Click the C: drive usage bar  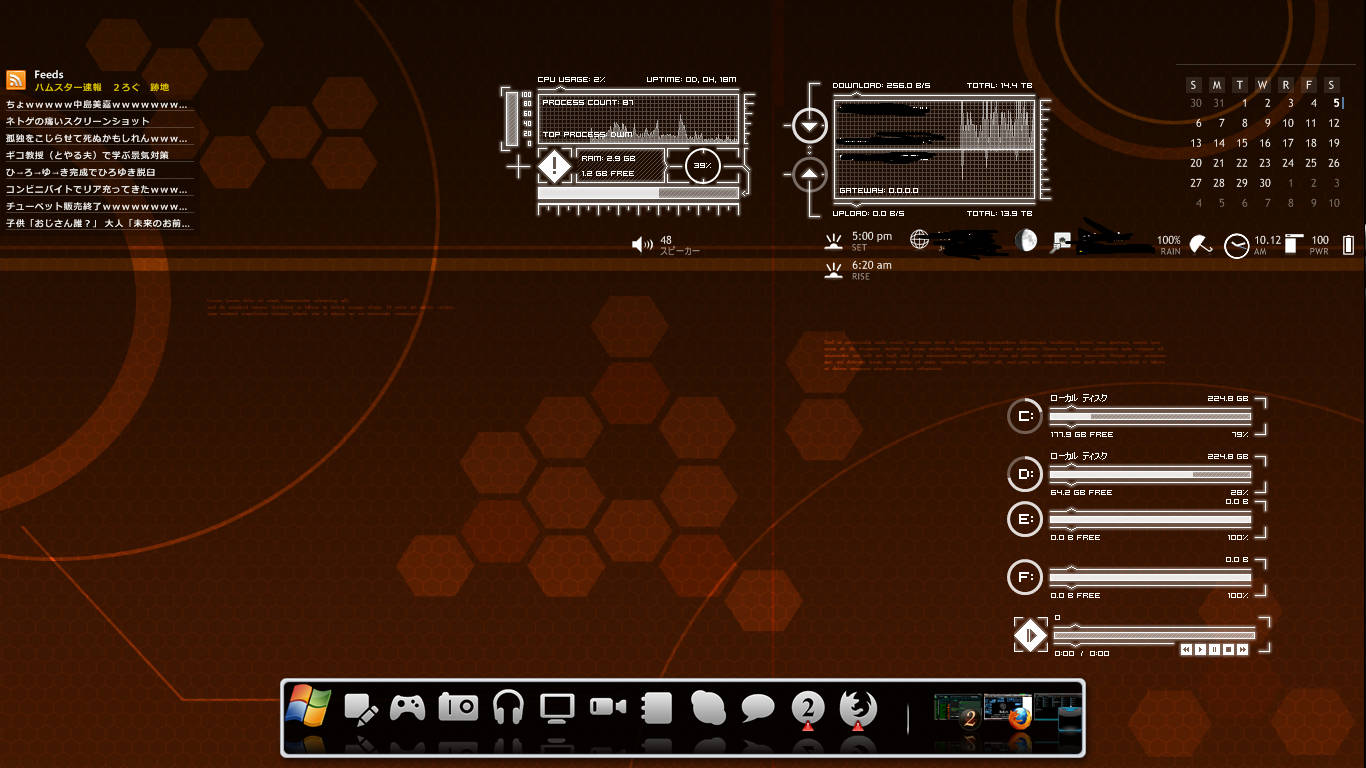click(1150, 416)
